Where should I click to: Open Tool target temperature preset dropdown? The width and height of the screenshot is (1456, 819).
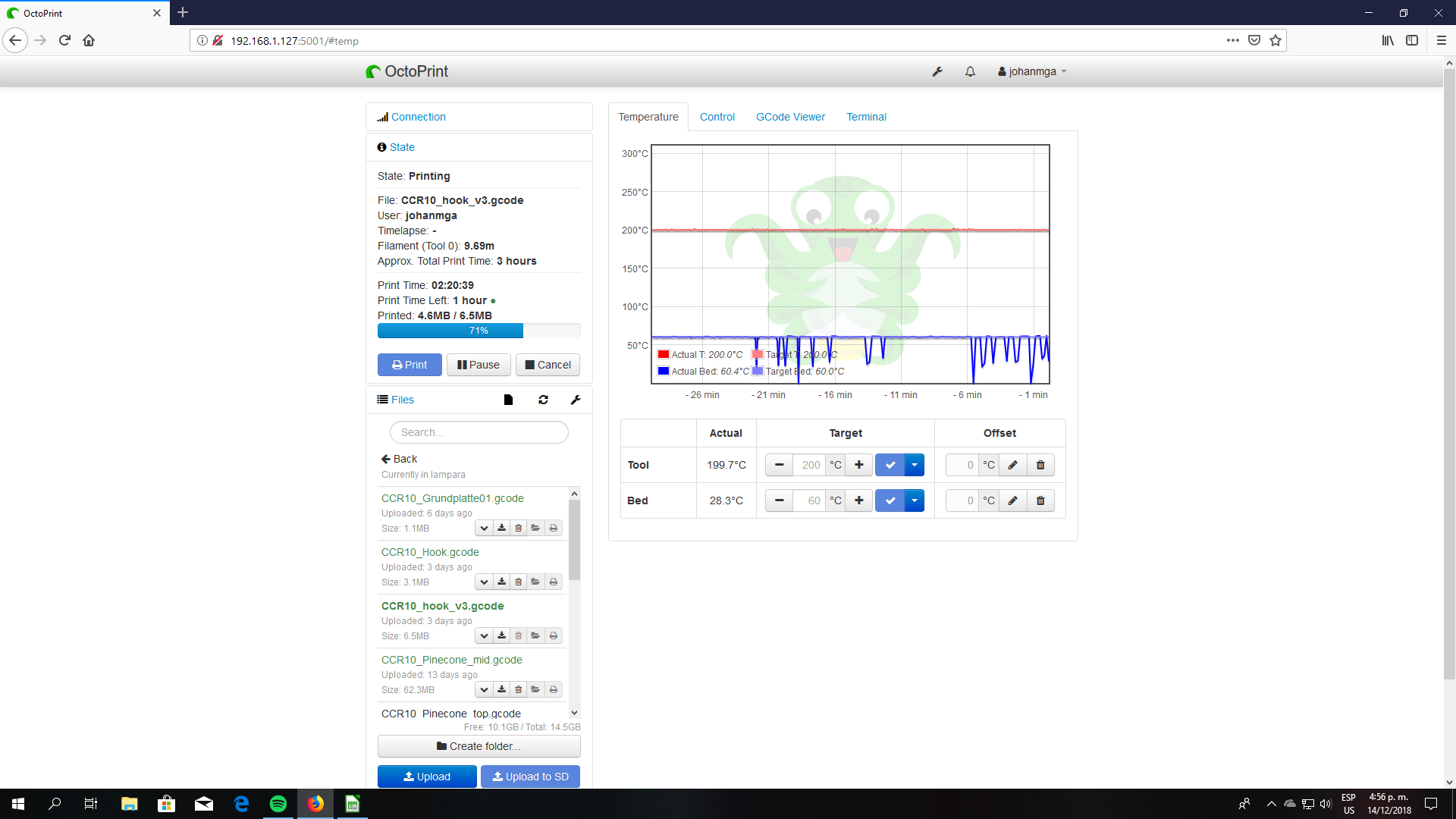(x=915, y=465)
